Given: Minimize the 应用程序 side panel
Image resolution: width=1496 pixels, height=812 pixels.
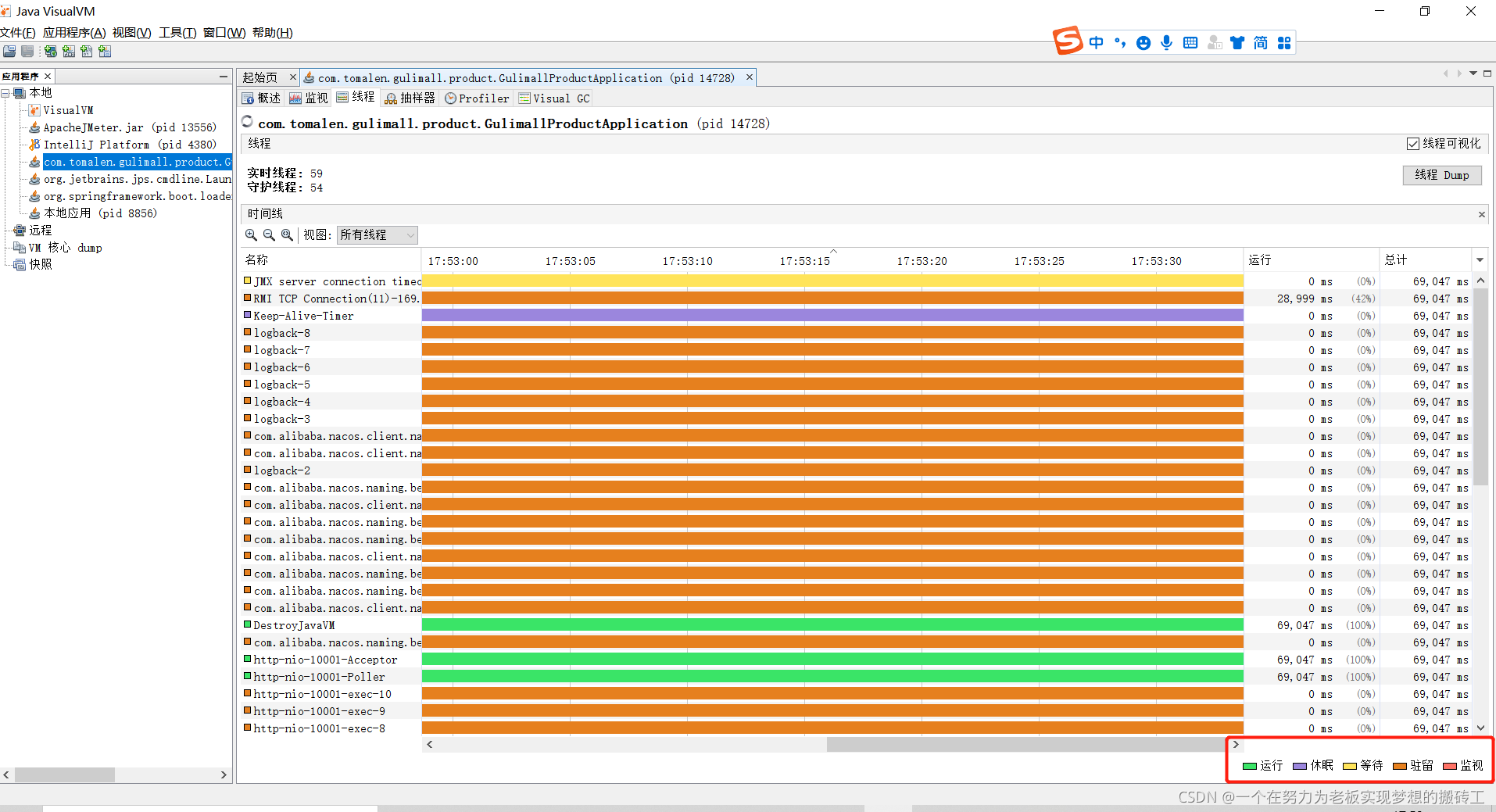Looking at the screenshot, I should click(224, 76).
